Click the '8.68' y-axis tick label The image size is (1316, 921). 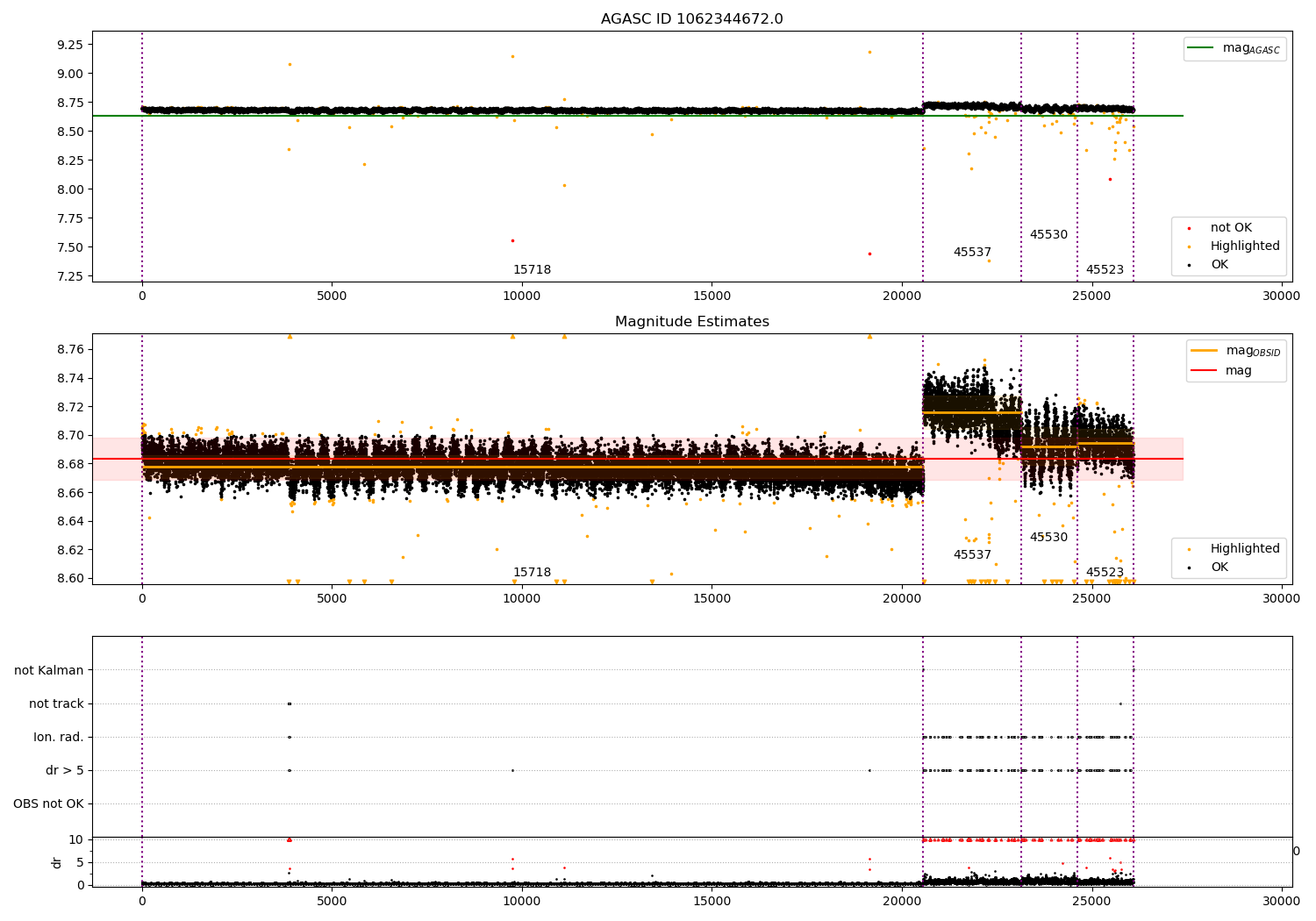point(70,464)
